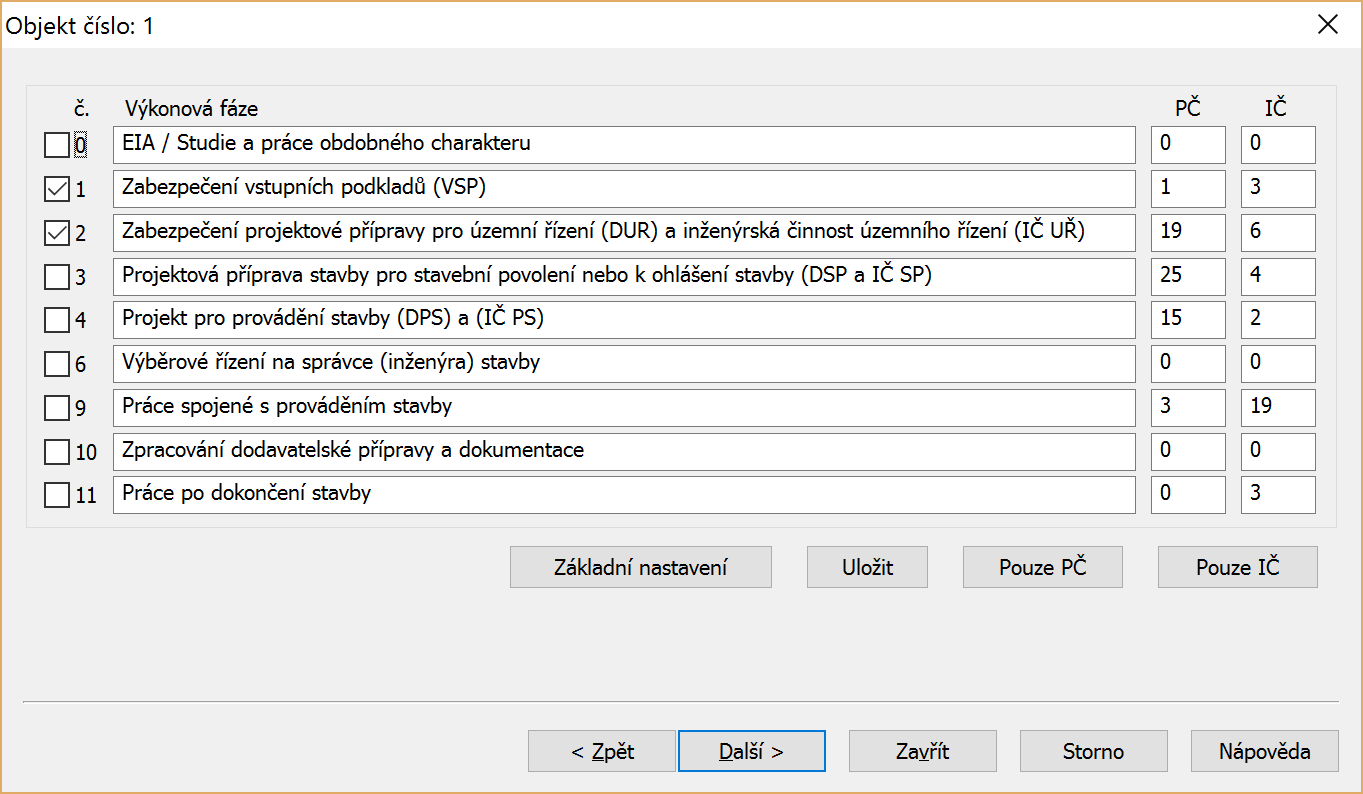Check the box for phase 0 EIA
The width and height of the screenshot is (1363, 794).
[57, 146]
